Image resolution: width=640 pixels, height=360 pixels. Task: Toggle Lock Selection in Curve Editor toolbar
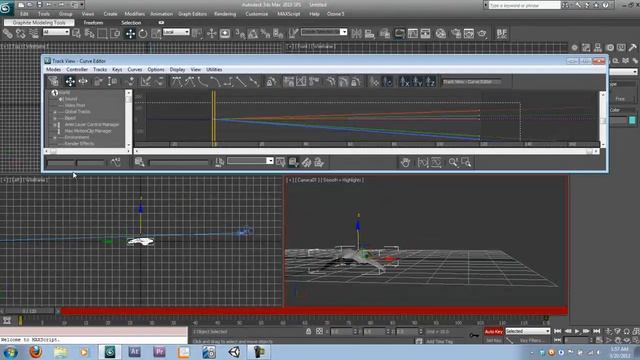click(271, 82)
